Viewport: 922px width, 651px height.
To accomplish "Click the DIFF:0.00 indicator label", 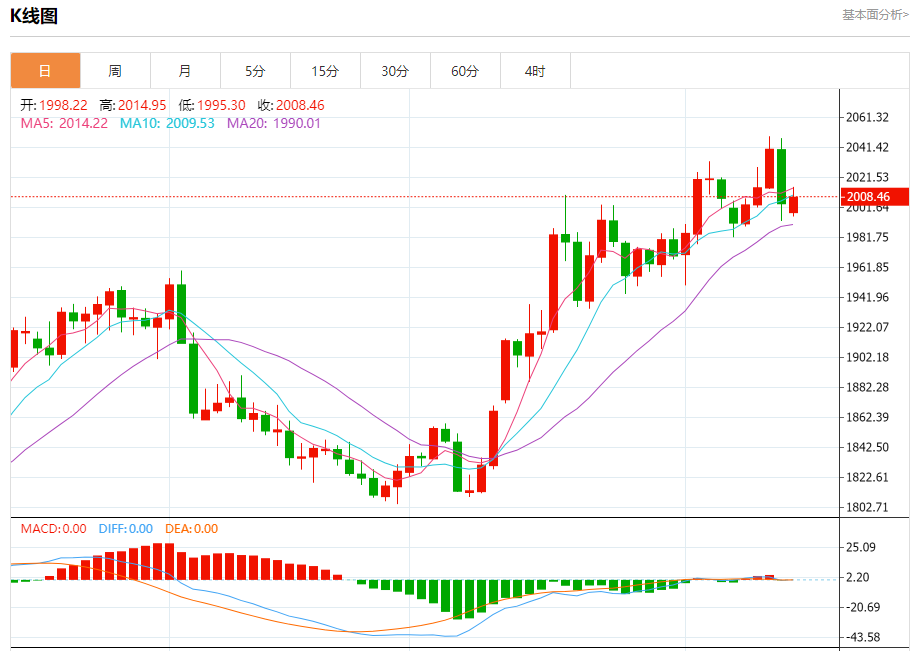I will (125, 529).
